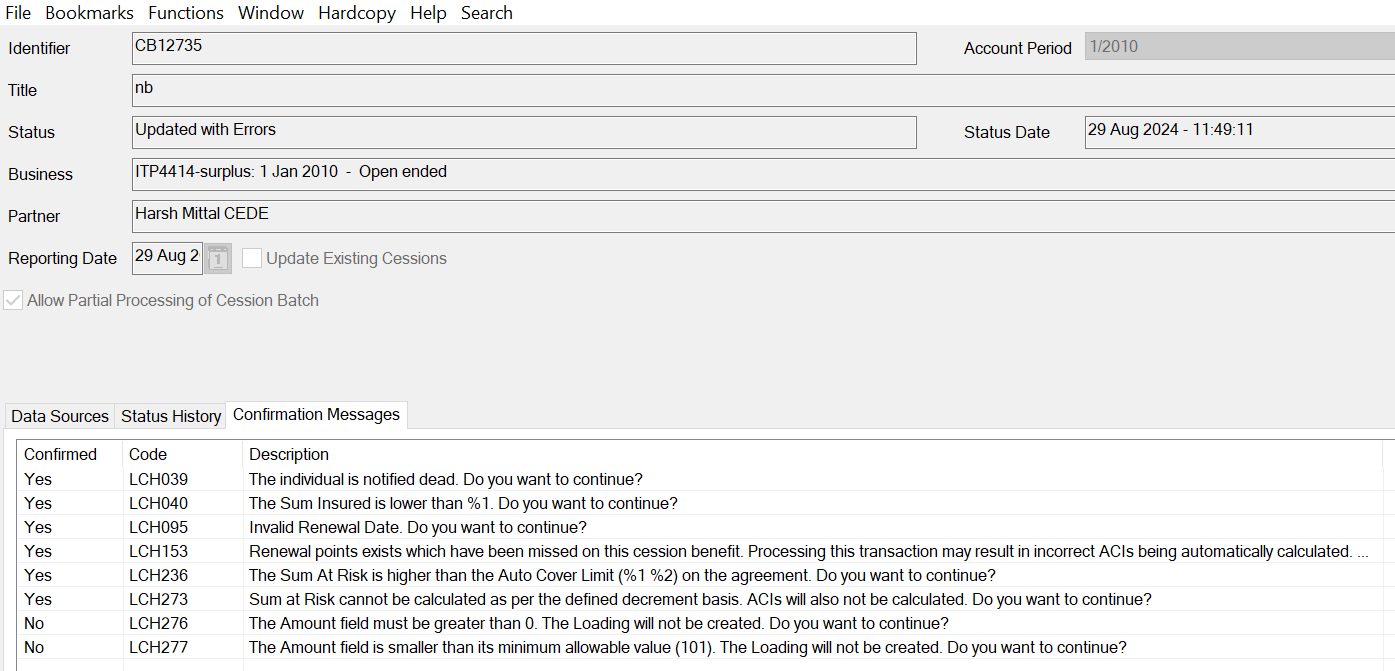Open the Window menu
The height and width of the screenshot is (671, 1395).
click(x=271, y=13)
